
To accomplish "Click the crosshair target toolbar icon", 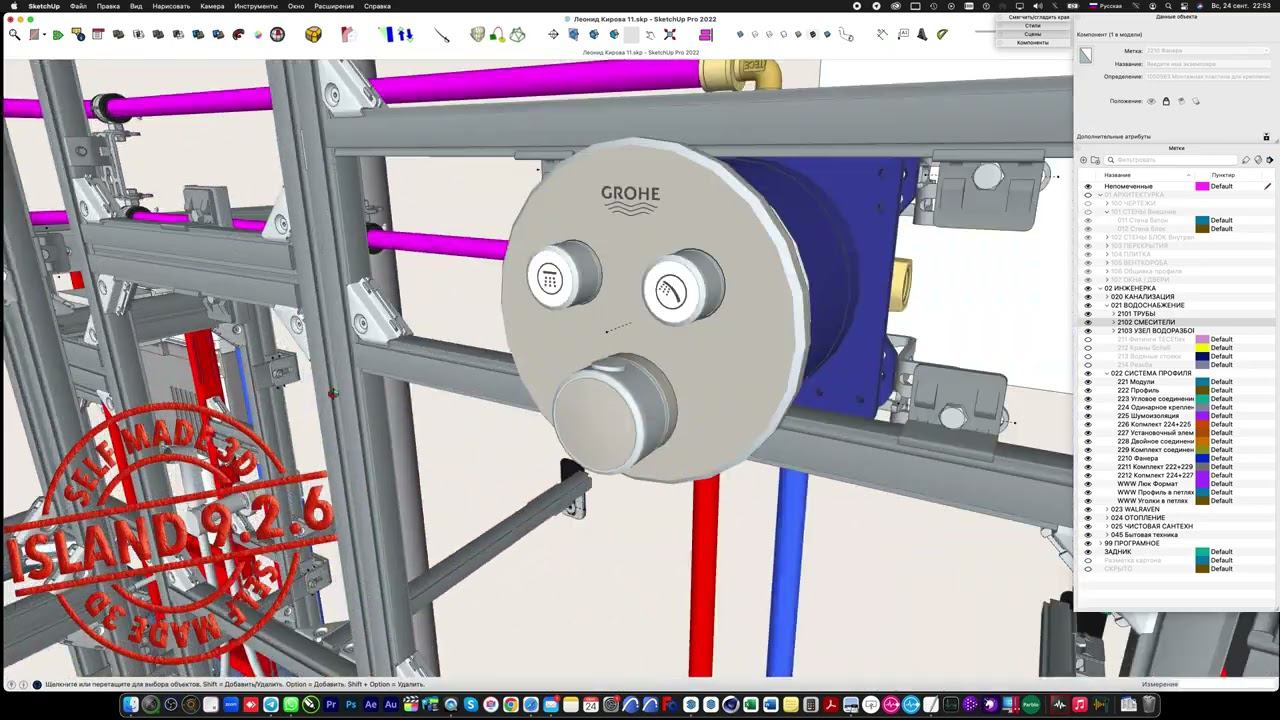I will (x=553, y=35).
